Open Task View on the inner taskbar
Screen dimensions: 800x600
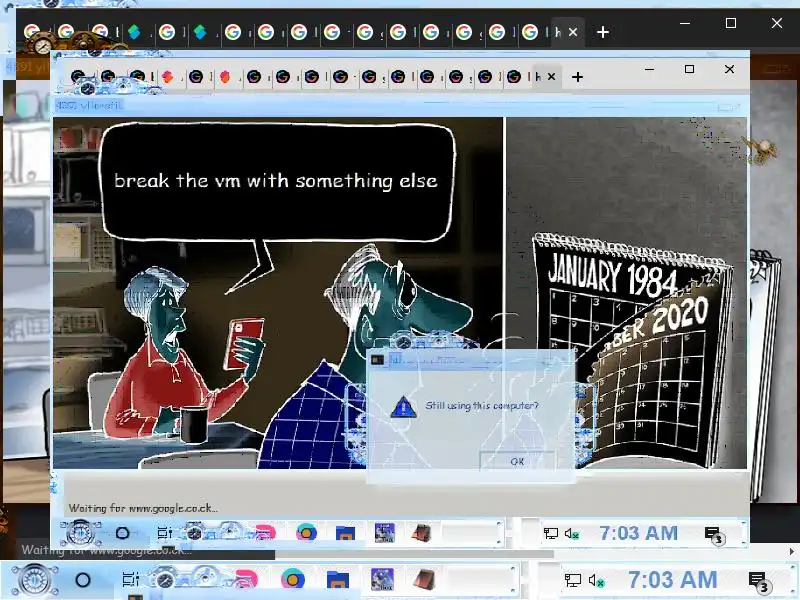[164, 533]
